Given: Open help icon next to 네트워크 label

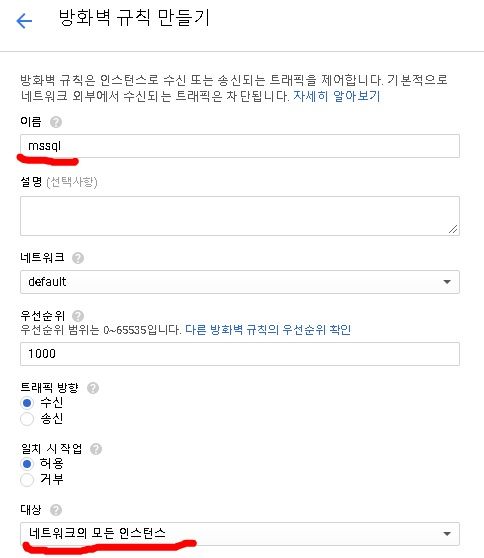Looking at the screenshot, I should (78, 258).
